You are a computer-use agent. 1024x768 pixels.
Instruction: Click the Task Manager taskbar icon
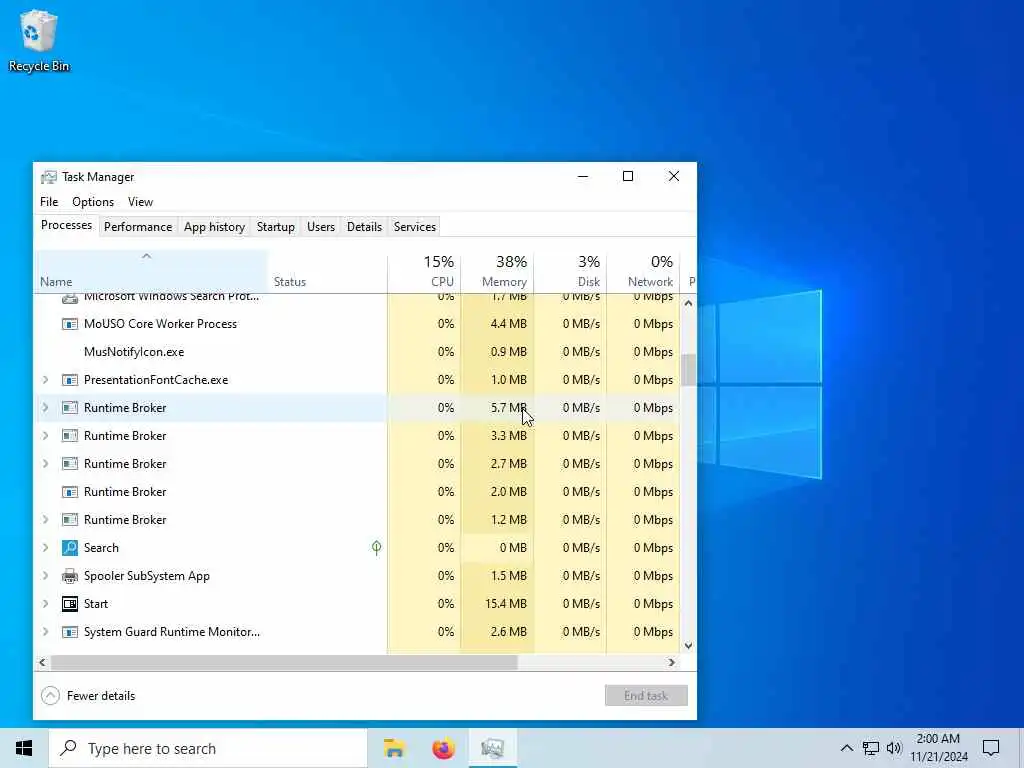point(492,748)
